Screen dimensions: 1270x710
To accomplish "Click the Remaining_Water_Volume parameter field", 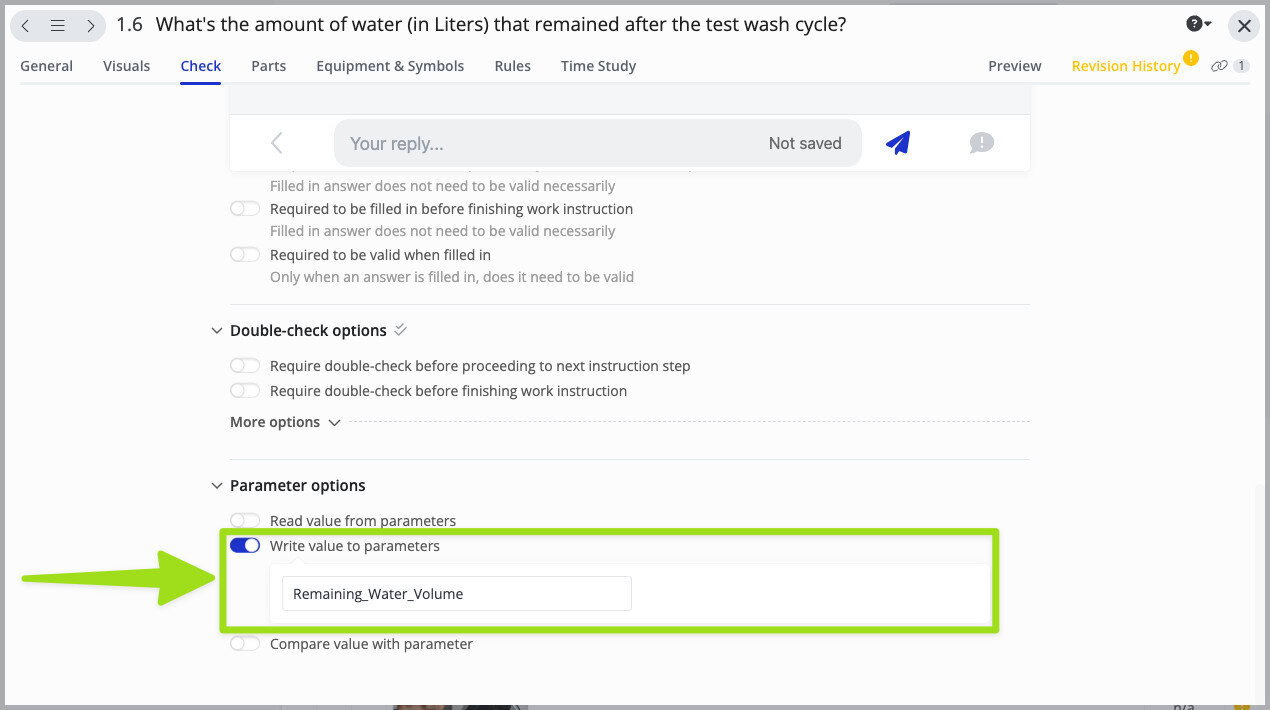I will pos(456,593).
